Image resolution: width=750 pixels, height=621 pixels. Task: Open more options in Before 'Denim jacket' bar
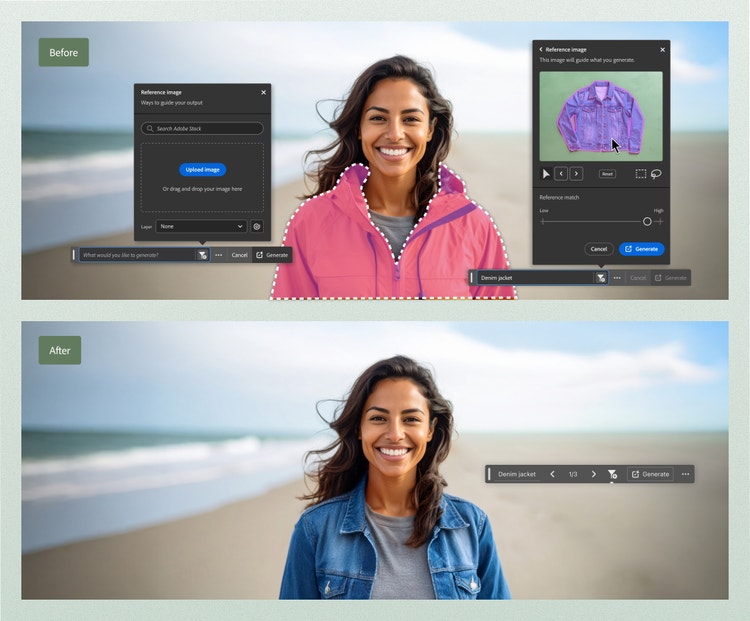pyautogui.click(x=617, y=277)
